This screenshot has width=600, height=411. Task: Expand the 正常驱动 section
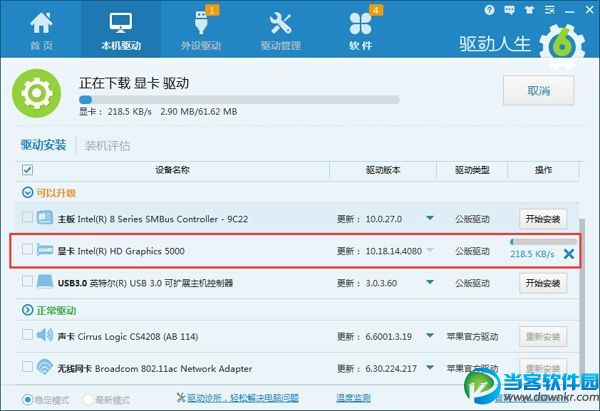pos(28,310)
